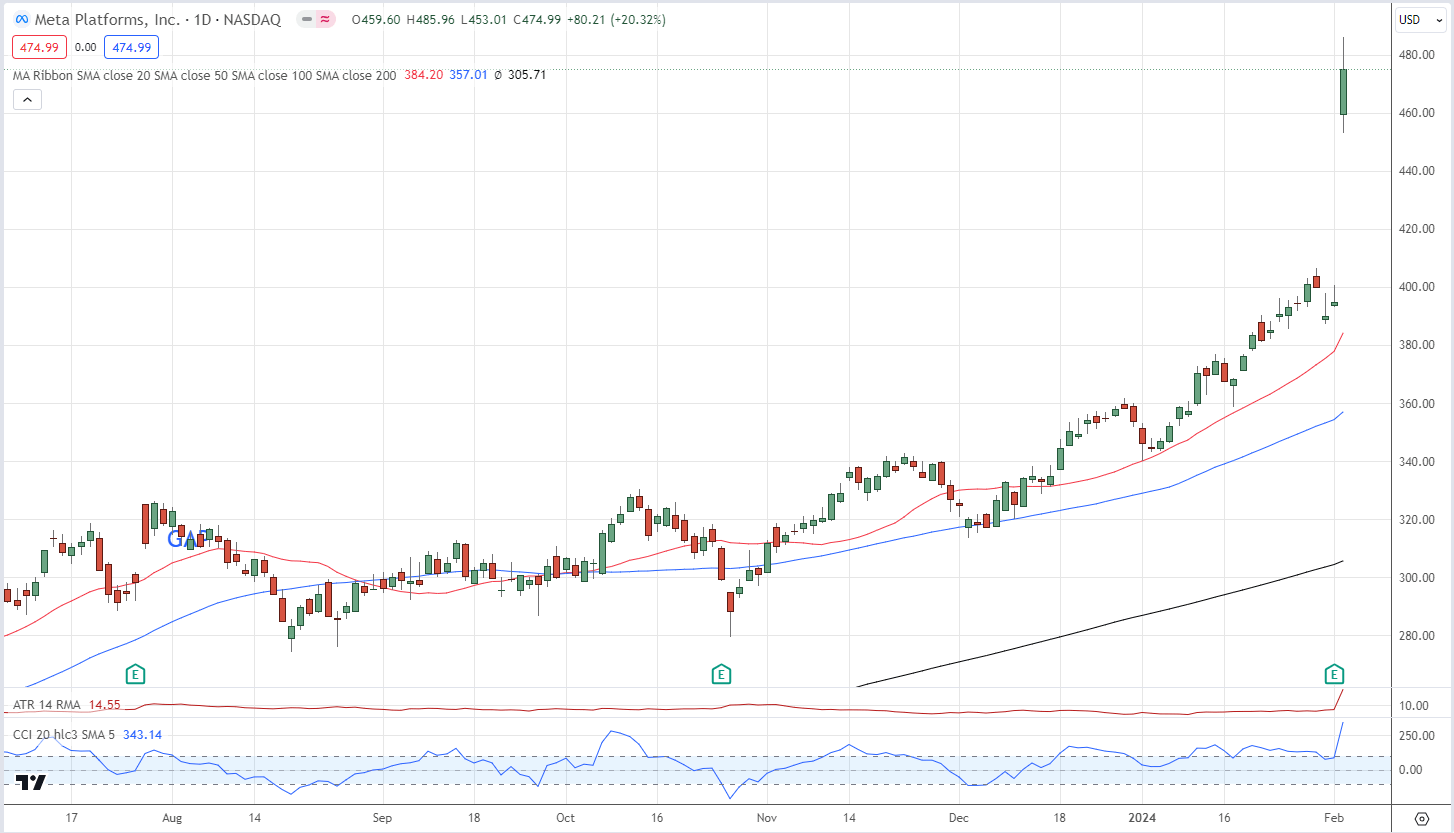1454x833 pixels.
Task: Click the CCI value 343.14
Action: [142, 734]
